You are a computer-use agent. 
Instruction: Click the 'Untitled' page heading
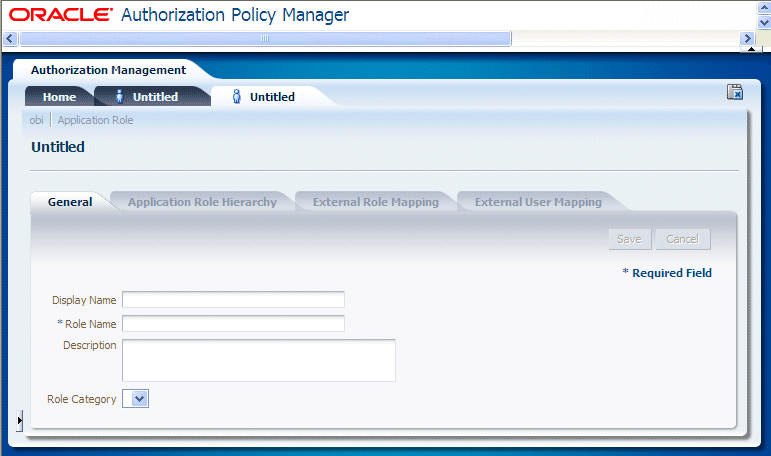(x=58, y=147)
